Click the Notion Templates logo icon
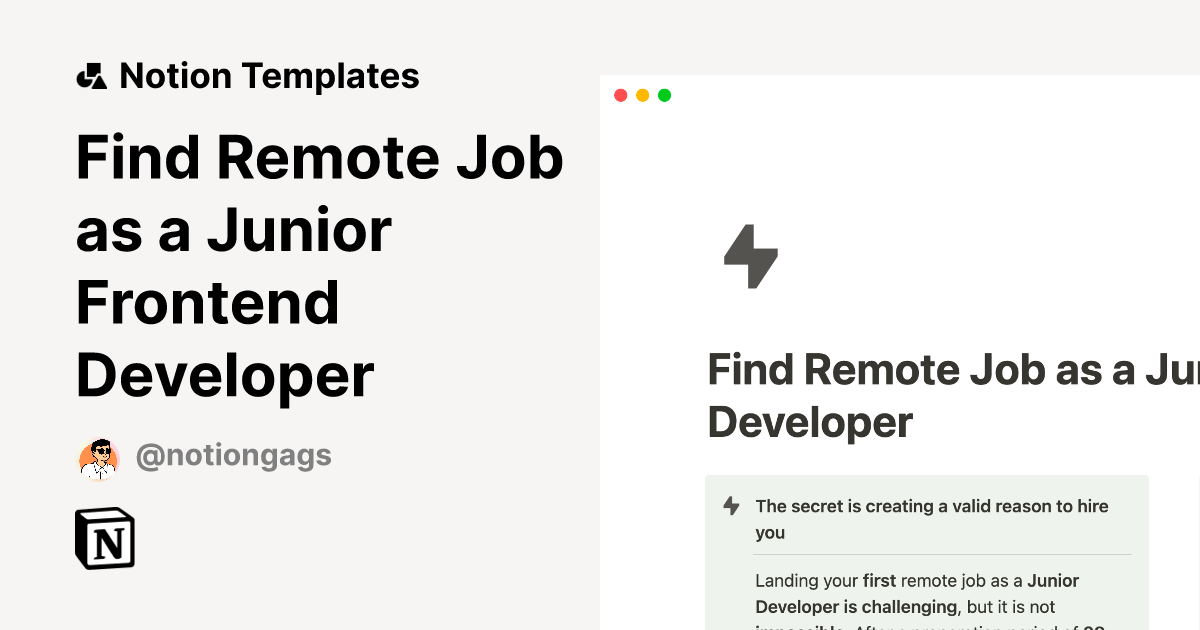Screen dimensions: 1200x630 (x=93, y=75)
